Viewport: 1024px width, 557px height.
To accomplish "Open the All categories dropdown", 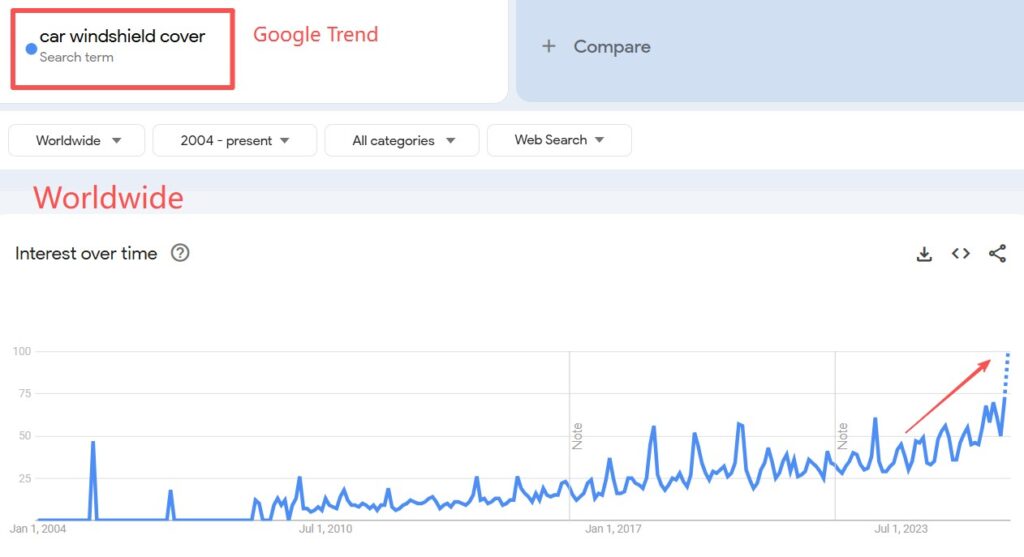I will point(402,141).
